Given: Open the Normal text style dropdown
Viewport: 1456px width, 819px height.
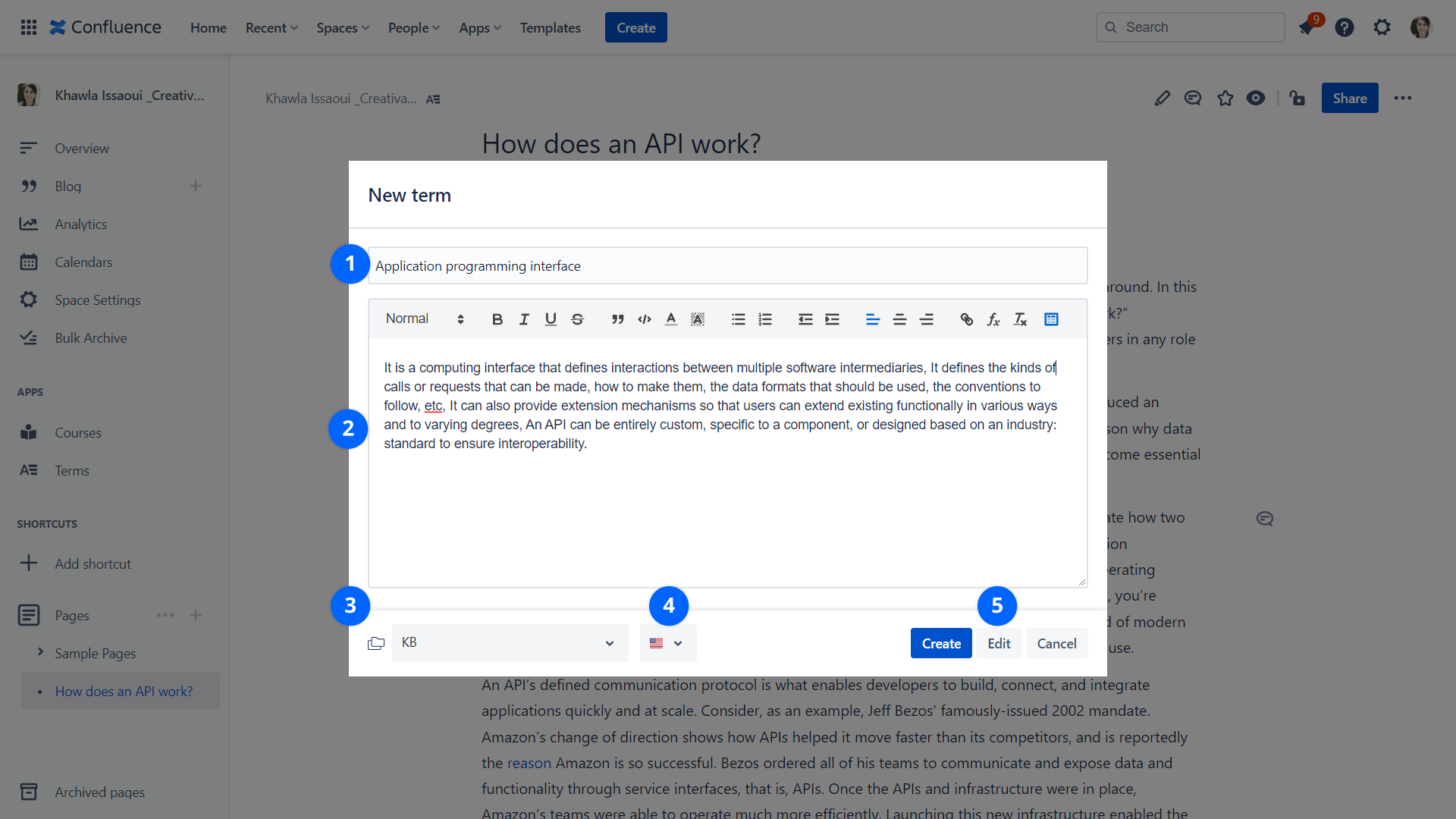Looking at the screenshot, I should point(424,319).
